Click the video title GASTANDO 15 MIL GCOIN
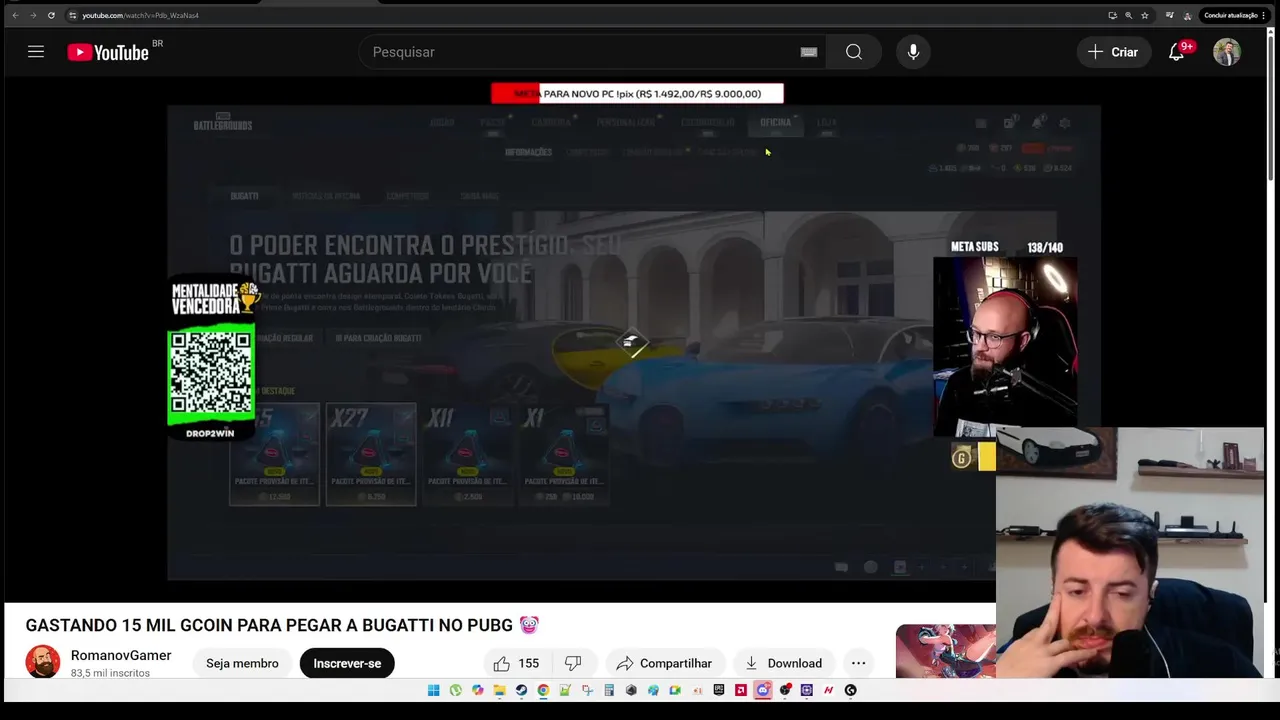 (282, 625)
